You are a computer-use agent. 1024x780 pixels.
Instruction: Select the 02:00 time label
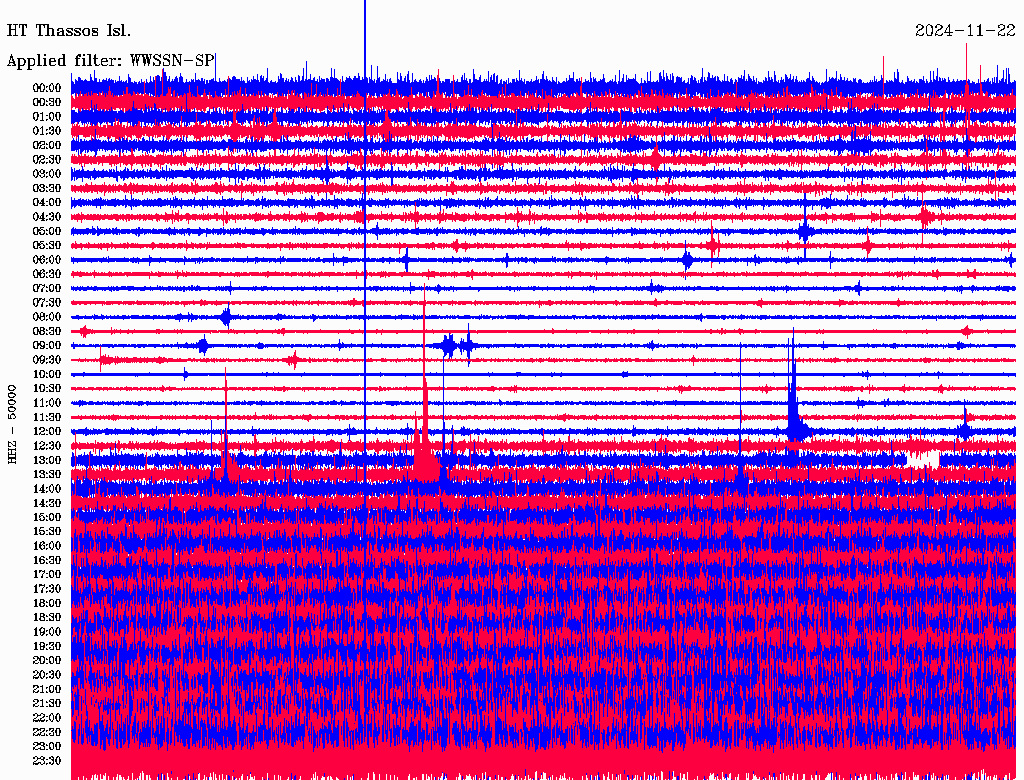(x=47, y=145)
